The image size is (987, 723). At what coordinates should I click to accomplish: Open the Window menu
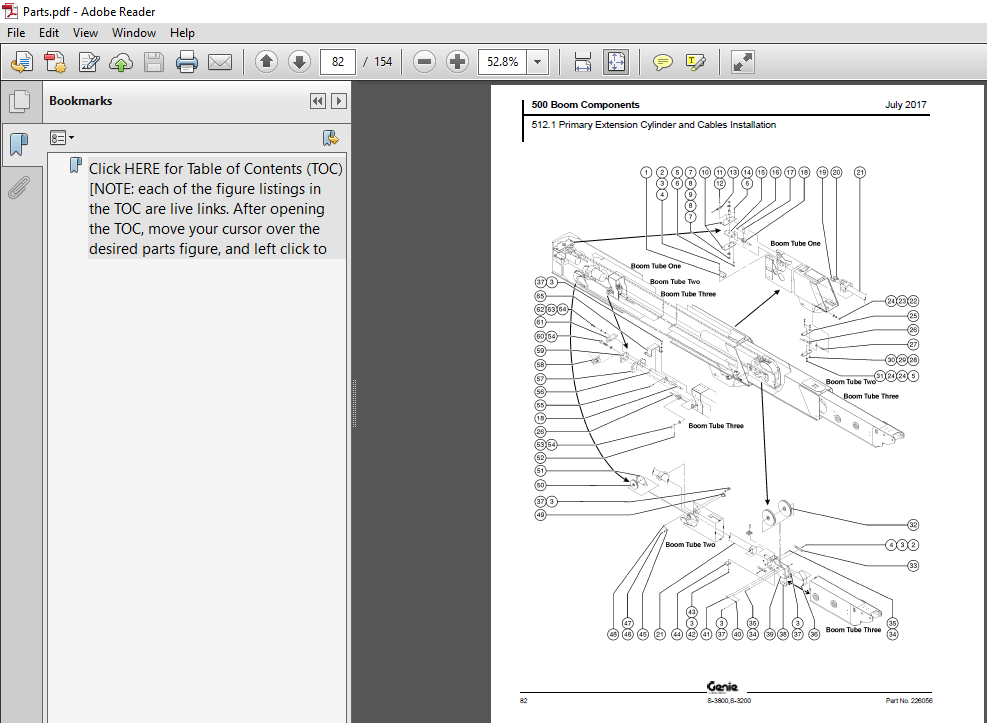coord(134,33)
